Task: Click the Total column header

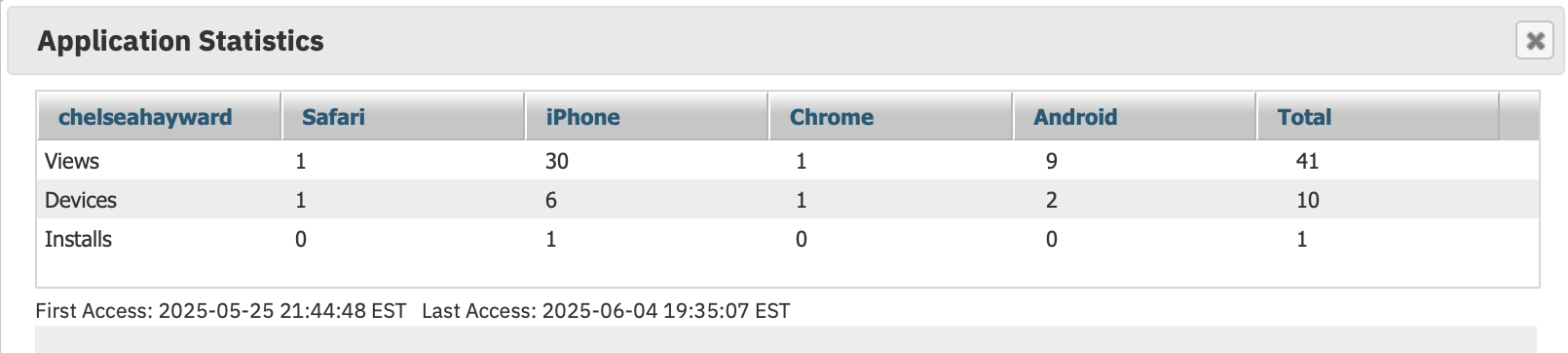Action: (1378, 117)
